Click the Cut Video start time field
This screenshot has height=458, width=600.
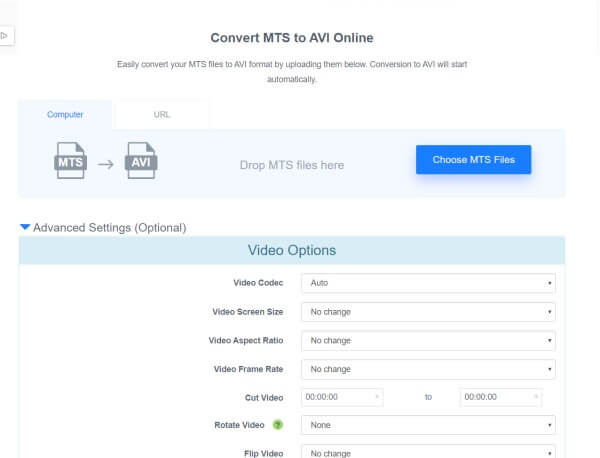[x=342, y=397]
